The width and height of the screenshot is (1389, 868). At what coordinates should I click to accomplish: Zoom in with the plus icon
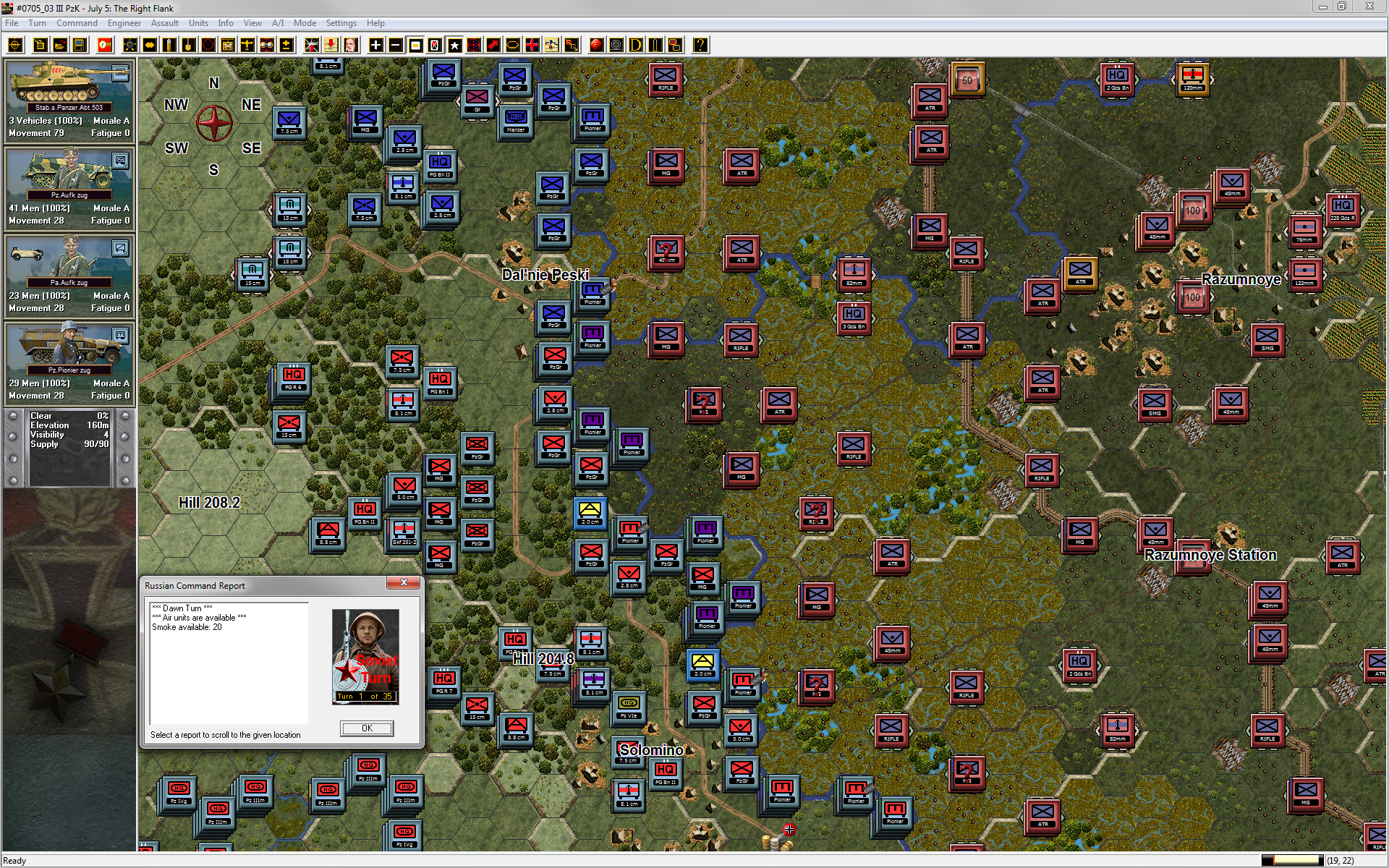tap(376, 45)
